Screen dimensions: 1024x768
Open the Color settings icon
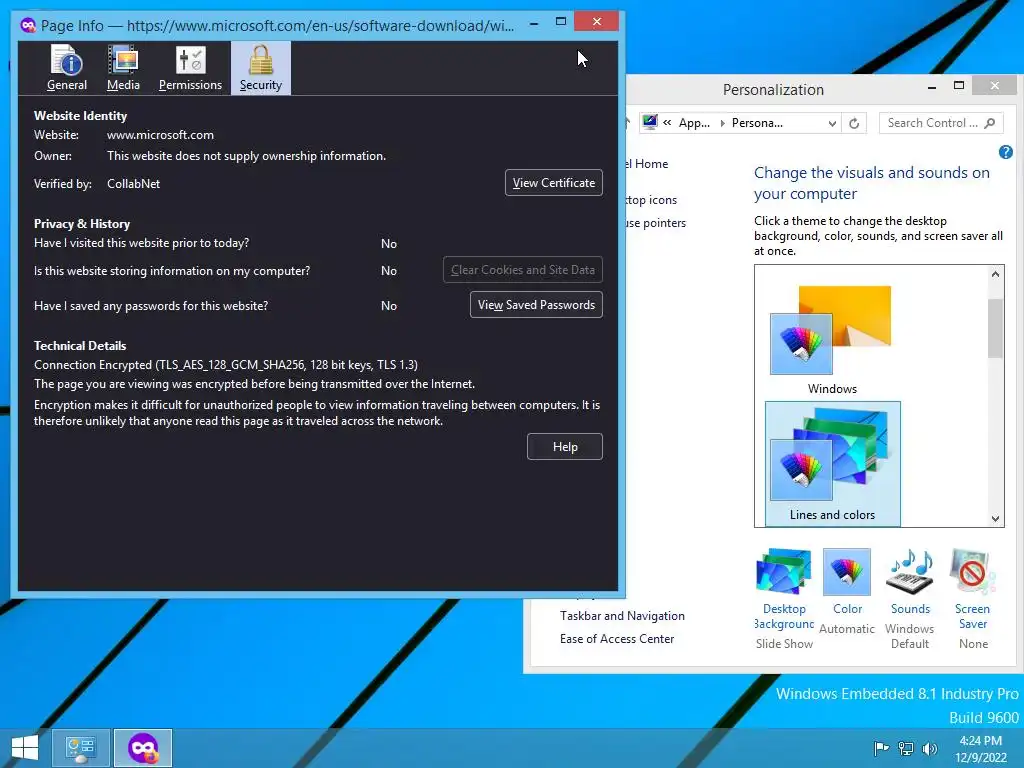click(x=847, y=571)
